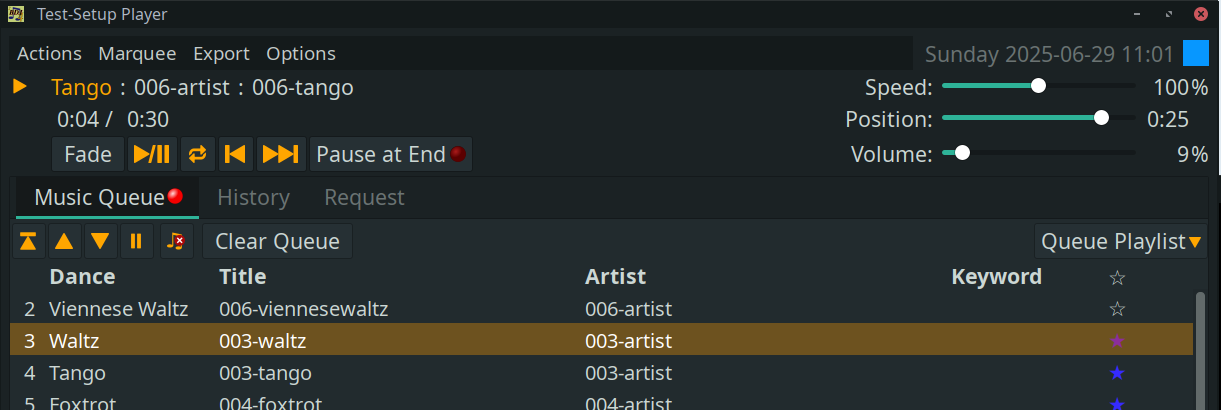Image resolution: width=1221 pixels, height=410 pixels.
Task: Move selected queue song down
Action: point(100,241)
